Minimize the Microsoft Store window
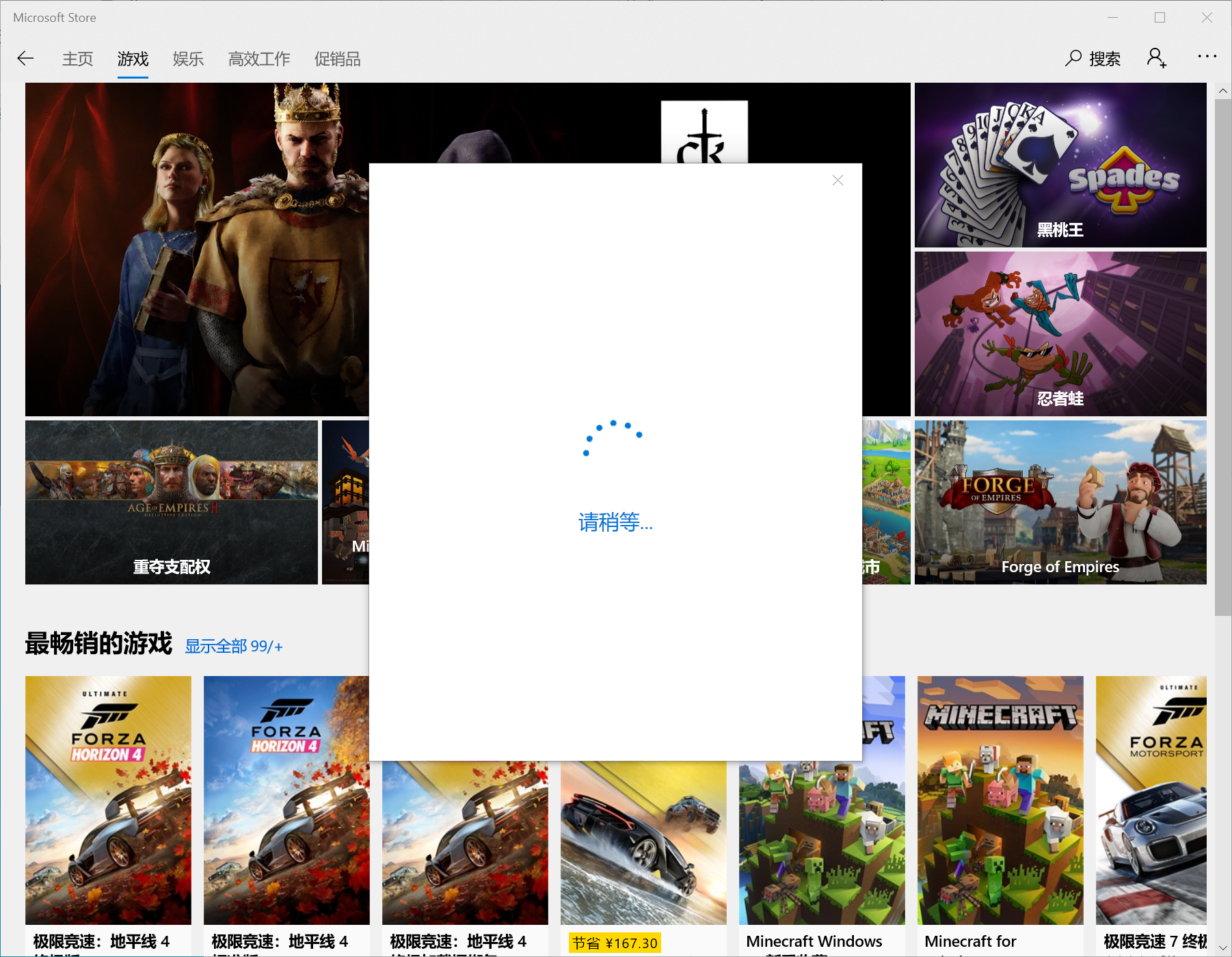The height and width of the screenshot is (957, 1232). click(1113, 18)
